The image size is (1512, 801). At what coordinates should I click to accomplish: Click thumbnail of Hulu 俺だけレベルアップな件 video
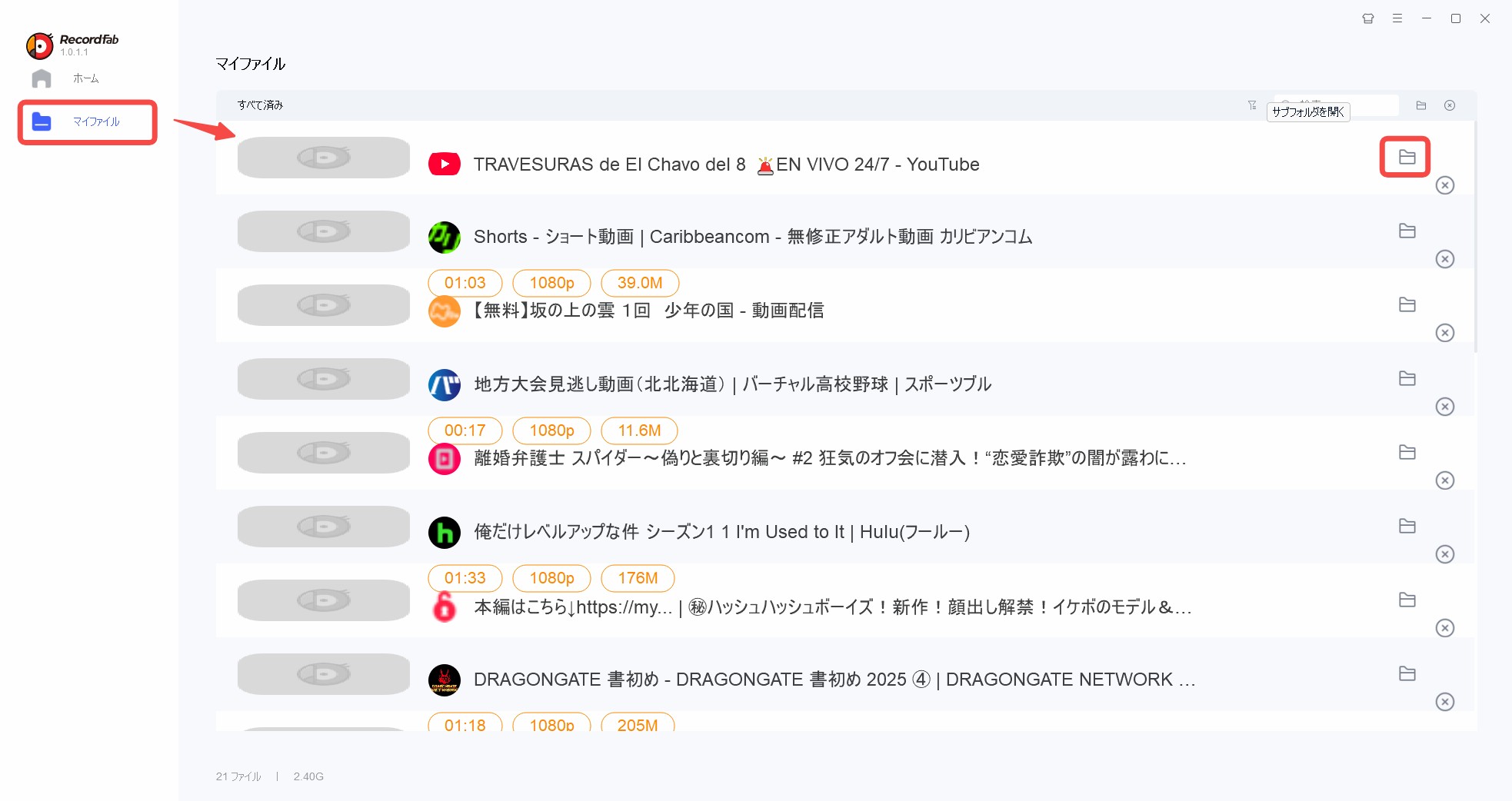(x=324, y=527)
